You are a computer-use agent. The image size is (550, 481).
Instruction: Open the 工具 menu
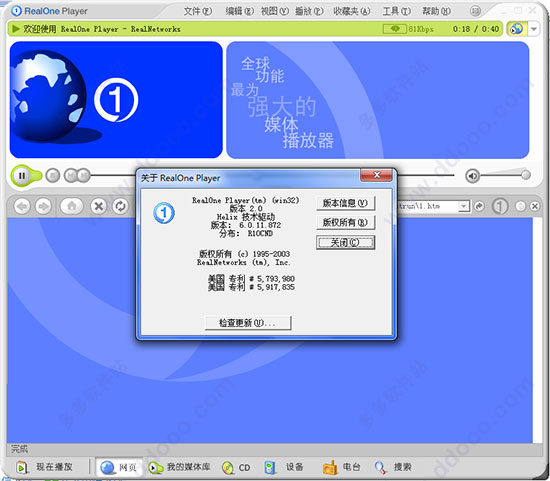click(396, 11)
